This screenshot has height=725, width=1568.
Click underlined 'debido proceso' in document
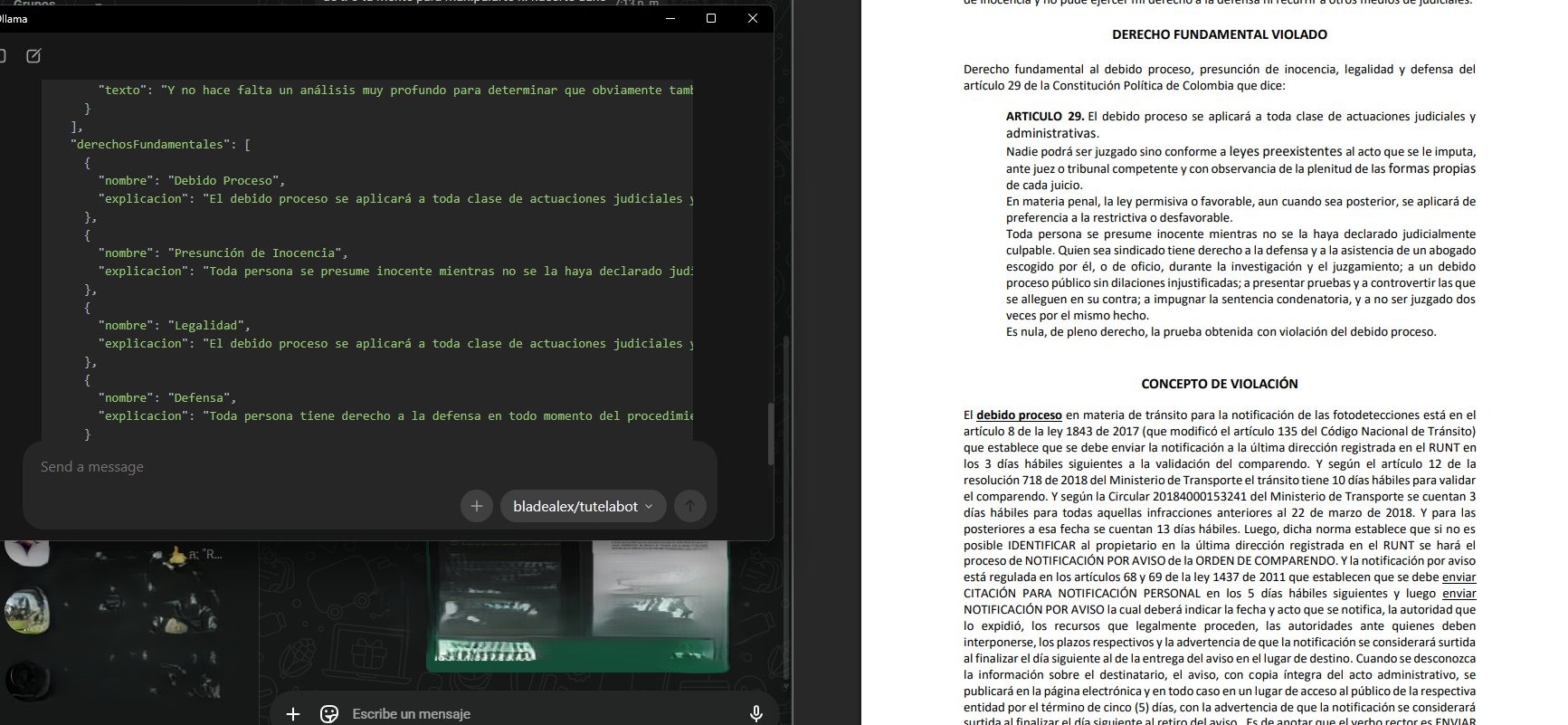pos(1019,415)
